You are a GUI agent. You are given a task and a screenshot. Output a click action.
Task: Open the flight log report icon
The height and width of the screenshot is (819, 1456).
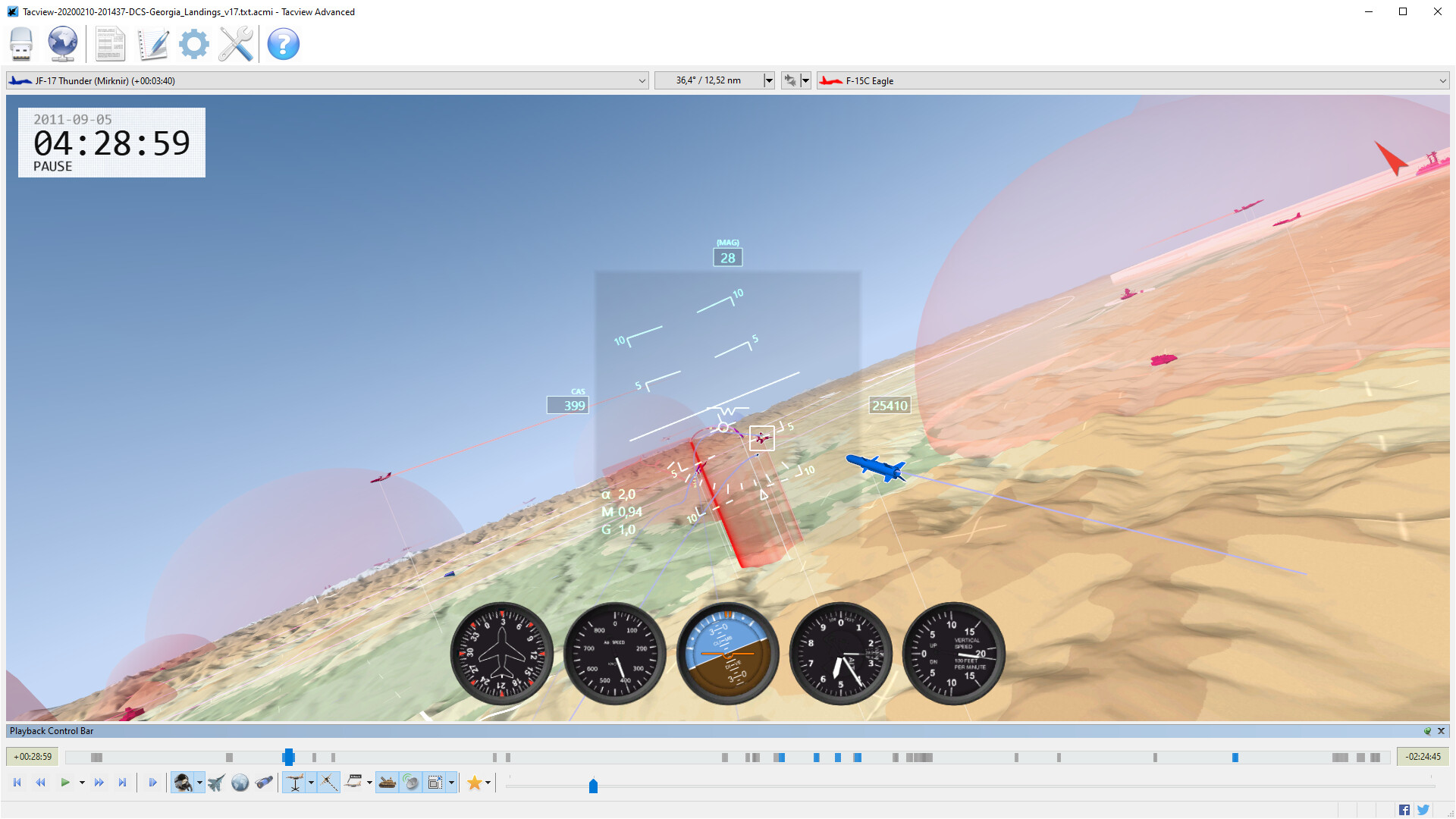110,44
